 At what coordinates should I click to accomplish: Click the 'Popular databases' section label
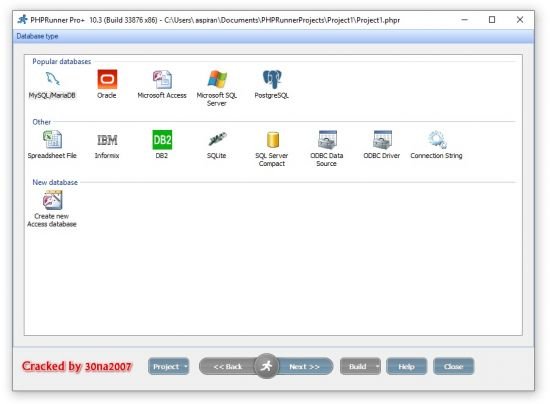tap(61, 62)
